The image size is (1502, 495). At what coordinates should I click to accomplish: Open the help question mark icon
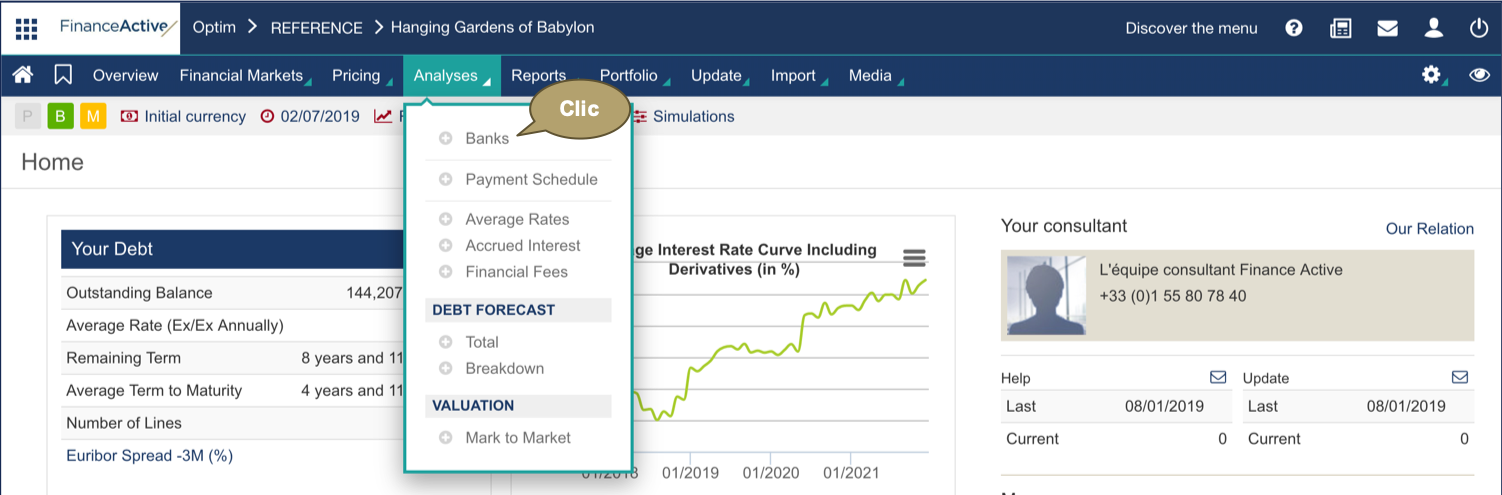(1294, 28)
